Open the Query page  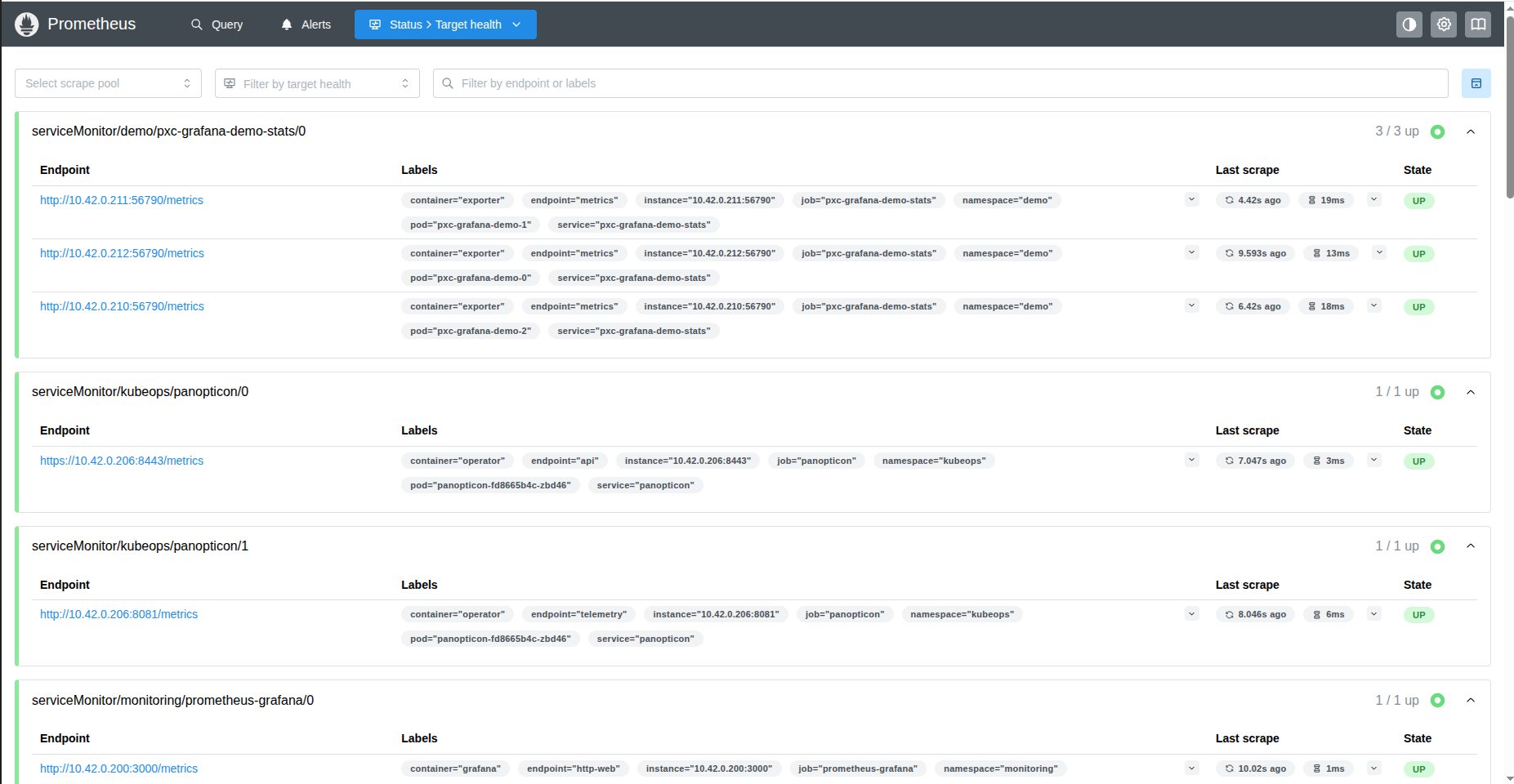217,24
